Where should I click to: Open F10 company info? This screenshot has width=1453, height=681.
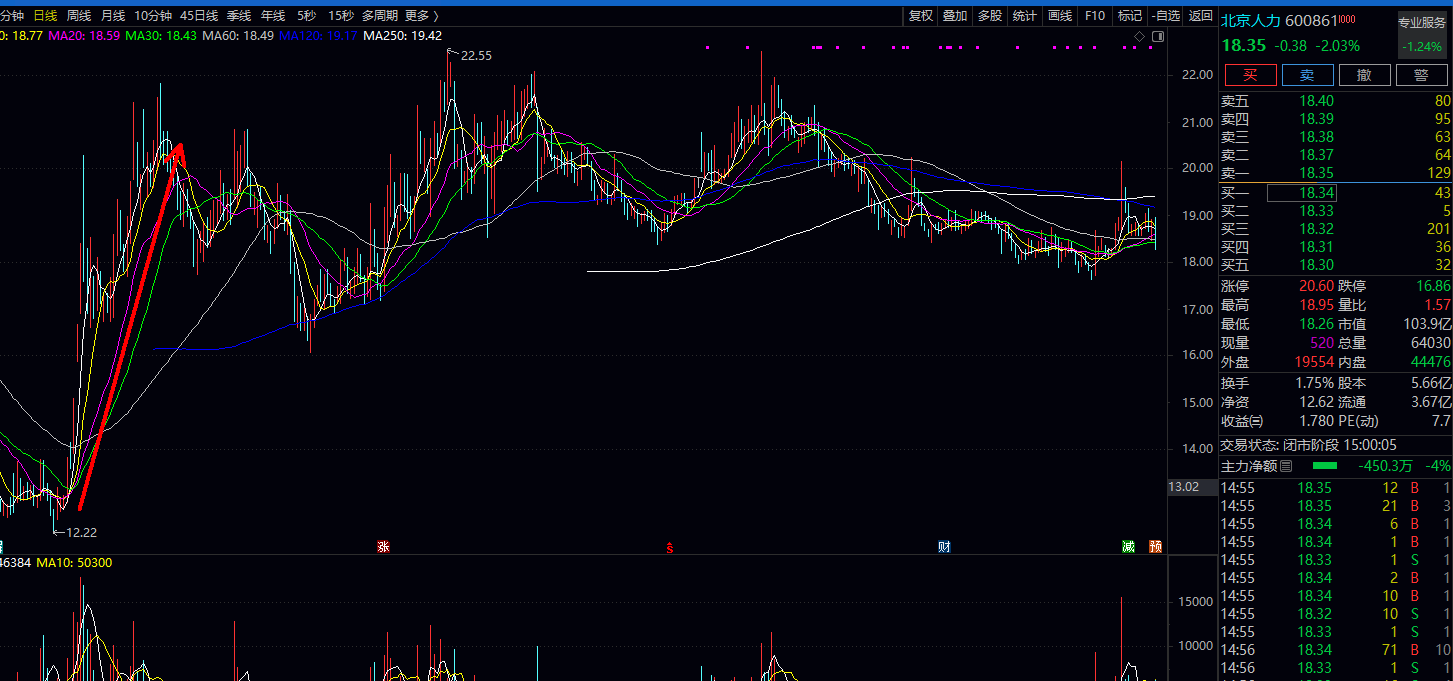pos(1095,16)
